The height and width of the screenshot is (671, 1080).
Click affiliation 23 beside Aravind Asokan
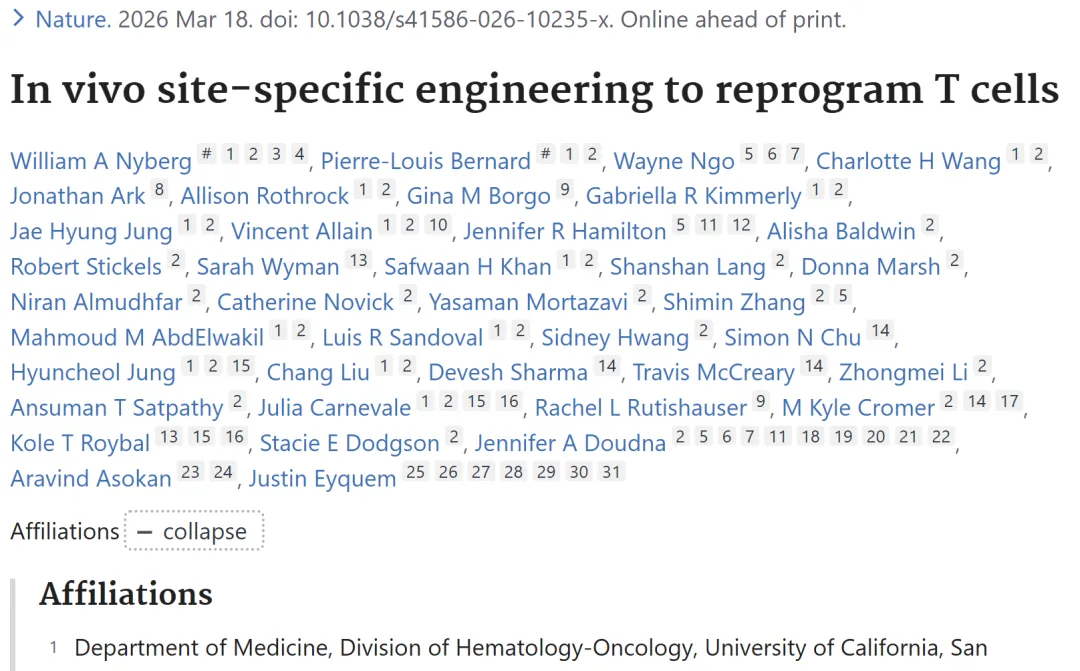click(190, 472)
